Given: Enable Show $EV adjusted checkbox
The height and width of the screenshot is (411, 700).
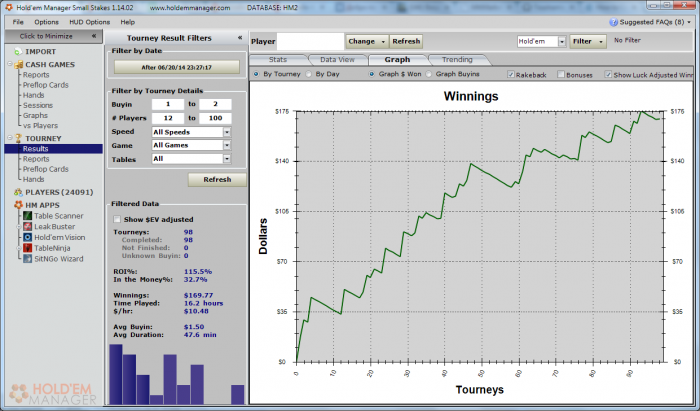Looking at the screenshot, I should pos(117,220).
